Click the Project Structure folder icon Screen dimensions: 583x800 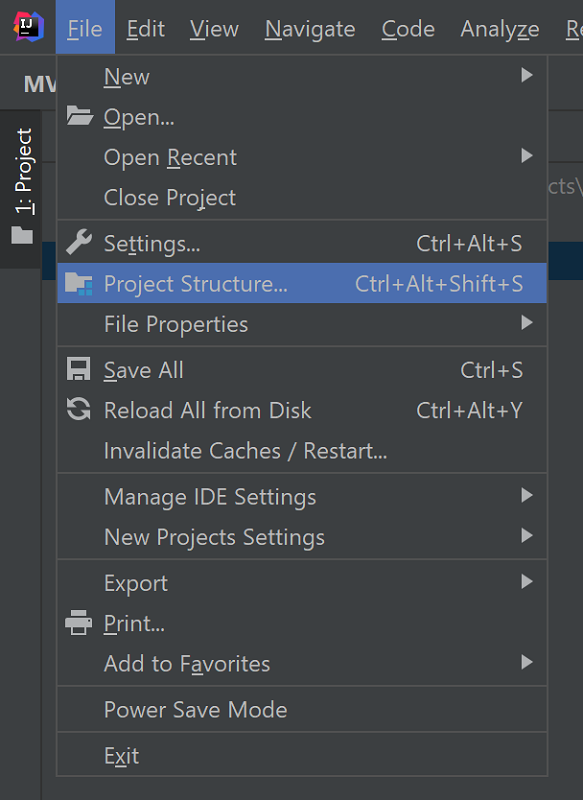[79, 284]
